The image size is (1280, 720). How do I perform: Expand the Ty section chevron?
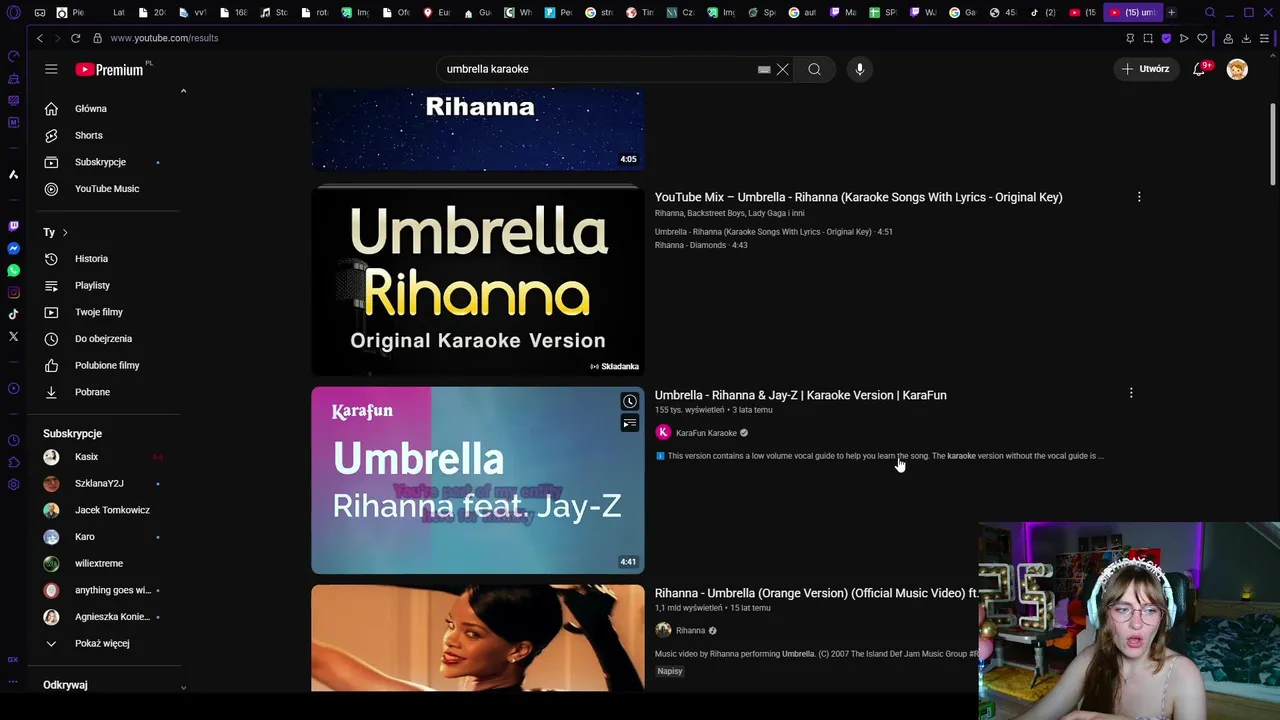coord(65,232)
